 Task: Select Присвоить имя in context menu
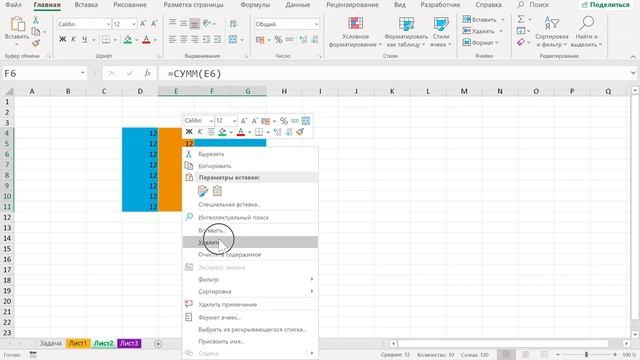(250, 341)
